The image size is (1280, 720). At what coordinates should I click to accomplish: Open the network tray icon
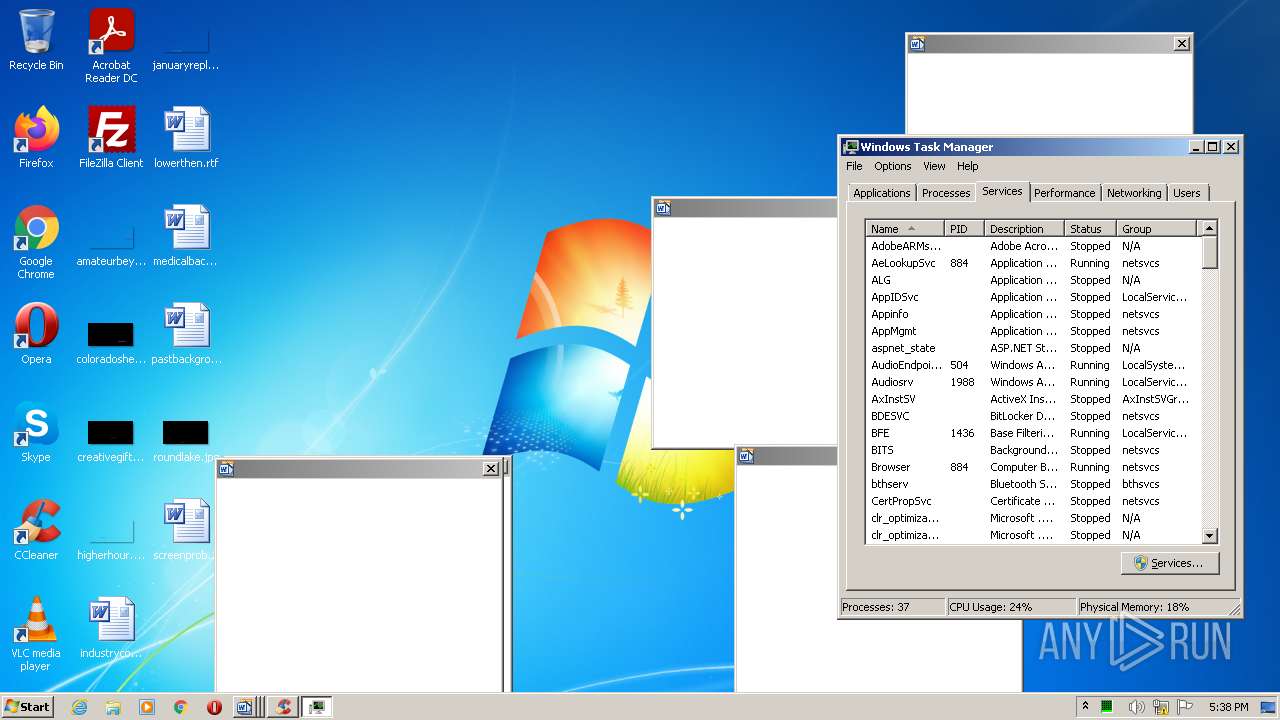click(1161, 707)
